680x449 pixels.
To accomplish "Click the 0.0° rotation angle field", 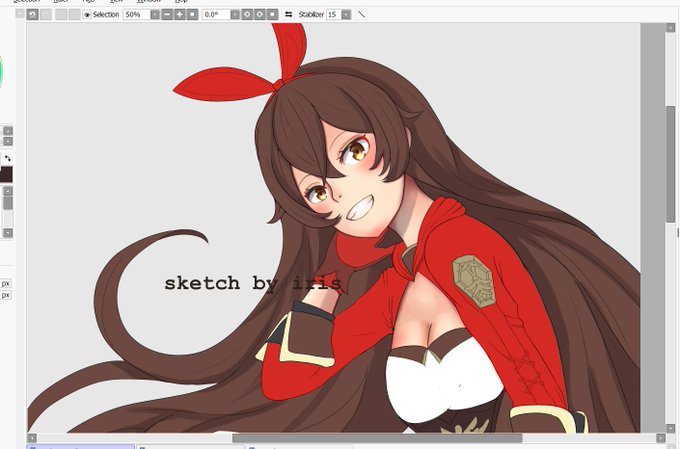I will (x=216, y=15).
